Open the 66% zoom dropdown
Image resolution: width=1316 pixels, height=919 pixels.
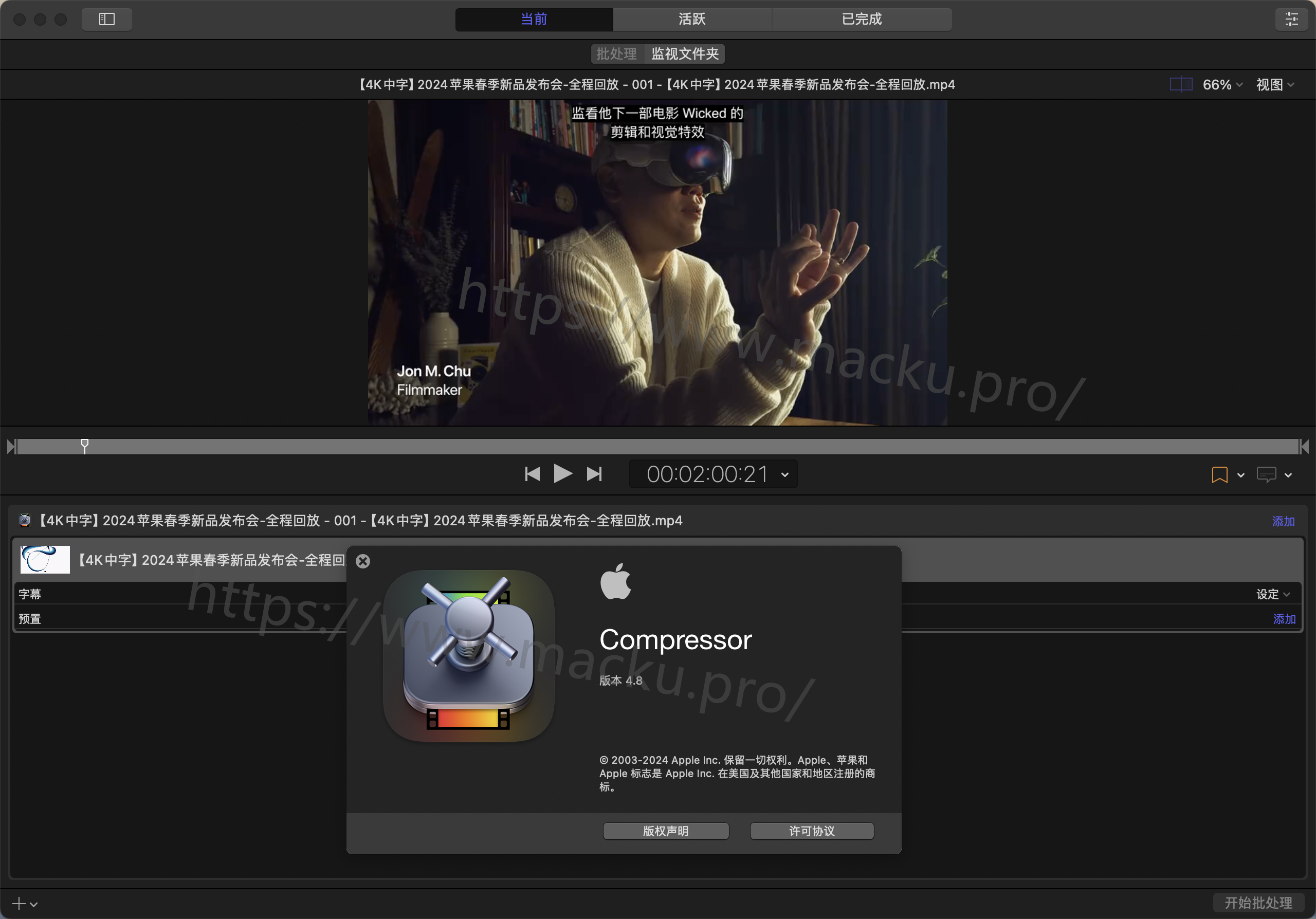tap(1222, 85)
